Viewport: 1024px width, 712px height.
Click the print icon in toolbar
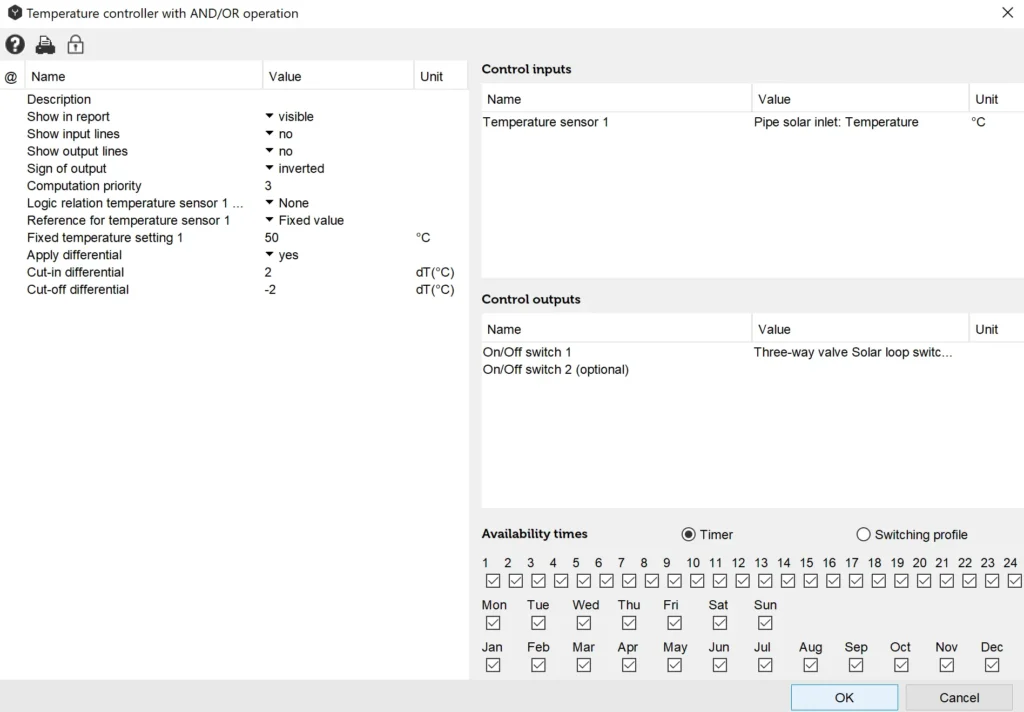(45, 45)
